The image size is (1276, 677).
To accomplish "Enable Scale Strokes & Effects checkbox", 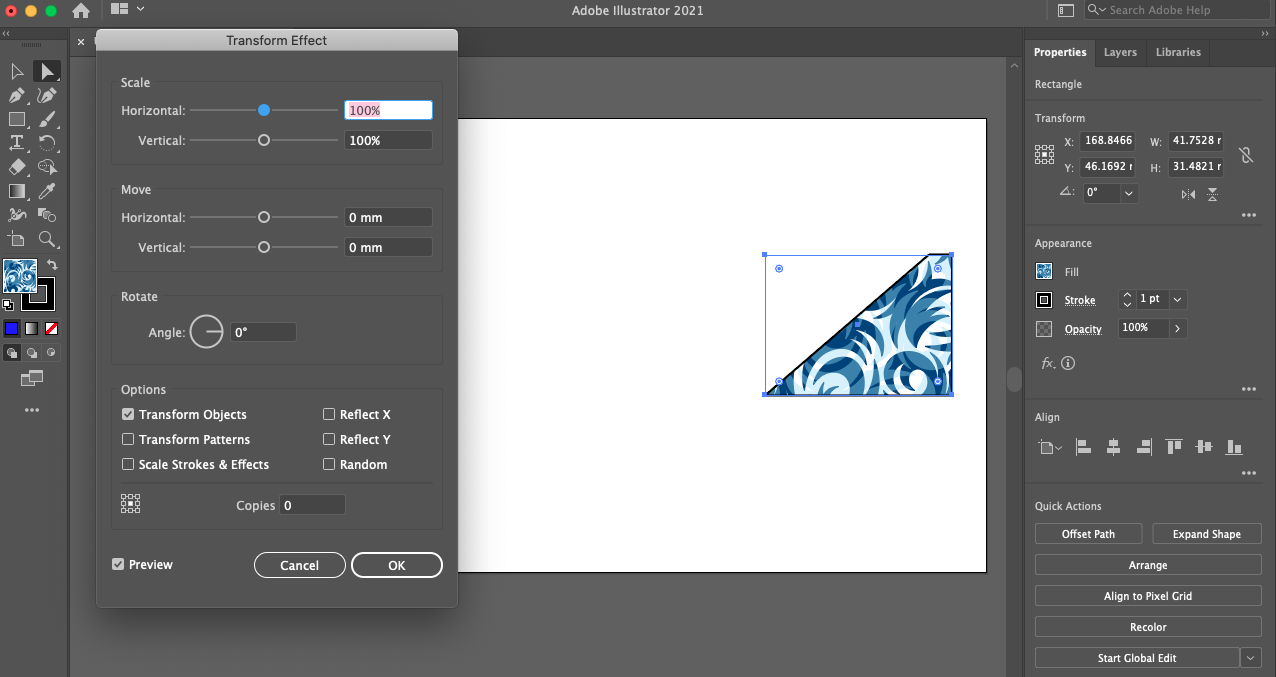I will [x=128, y=464].
